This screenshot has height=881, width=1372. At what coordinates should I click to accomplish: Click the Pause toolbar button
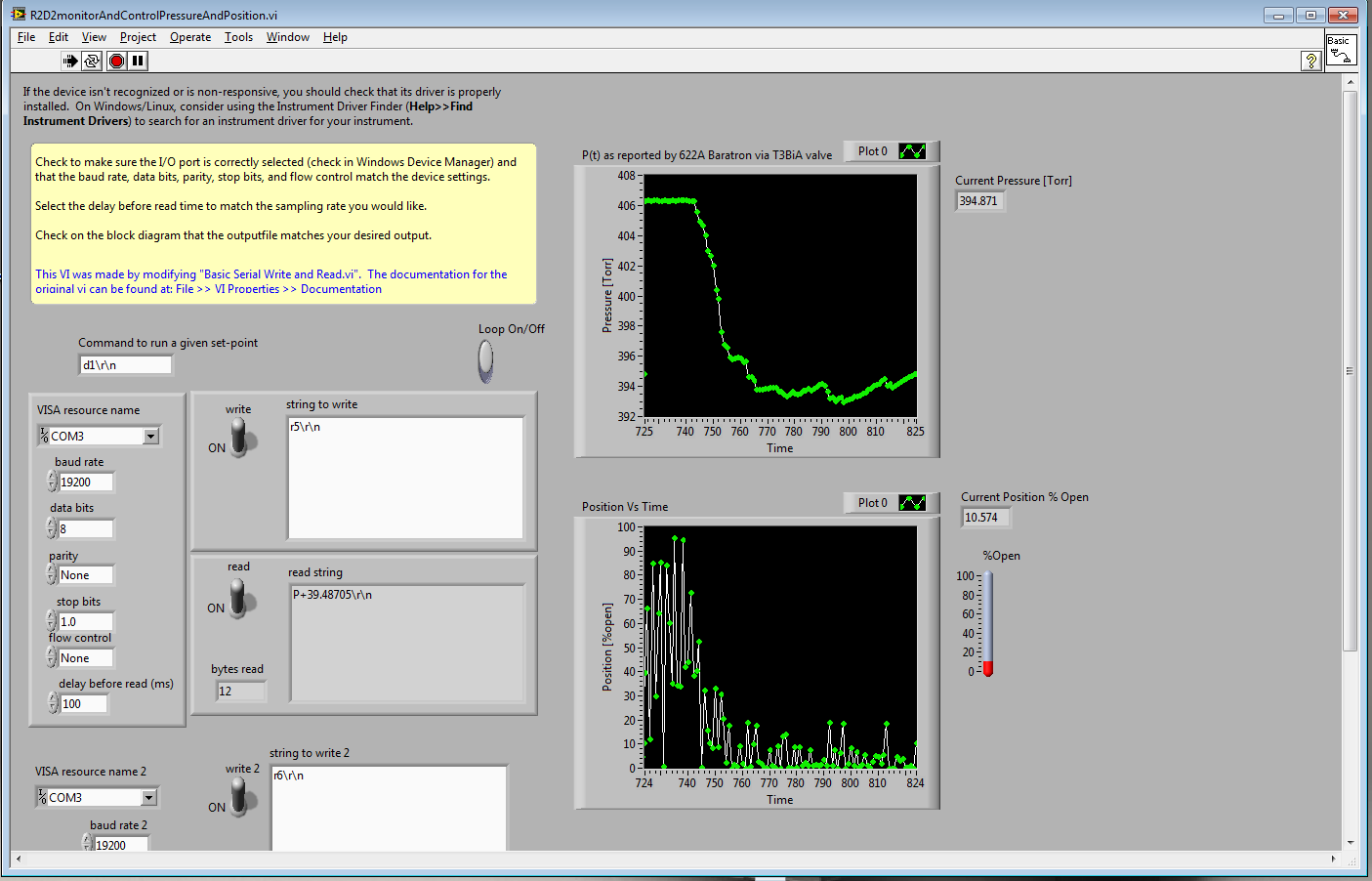click(x=139, y=61)
